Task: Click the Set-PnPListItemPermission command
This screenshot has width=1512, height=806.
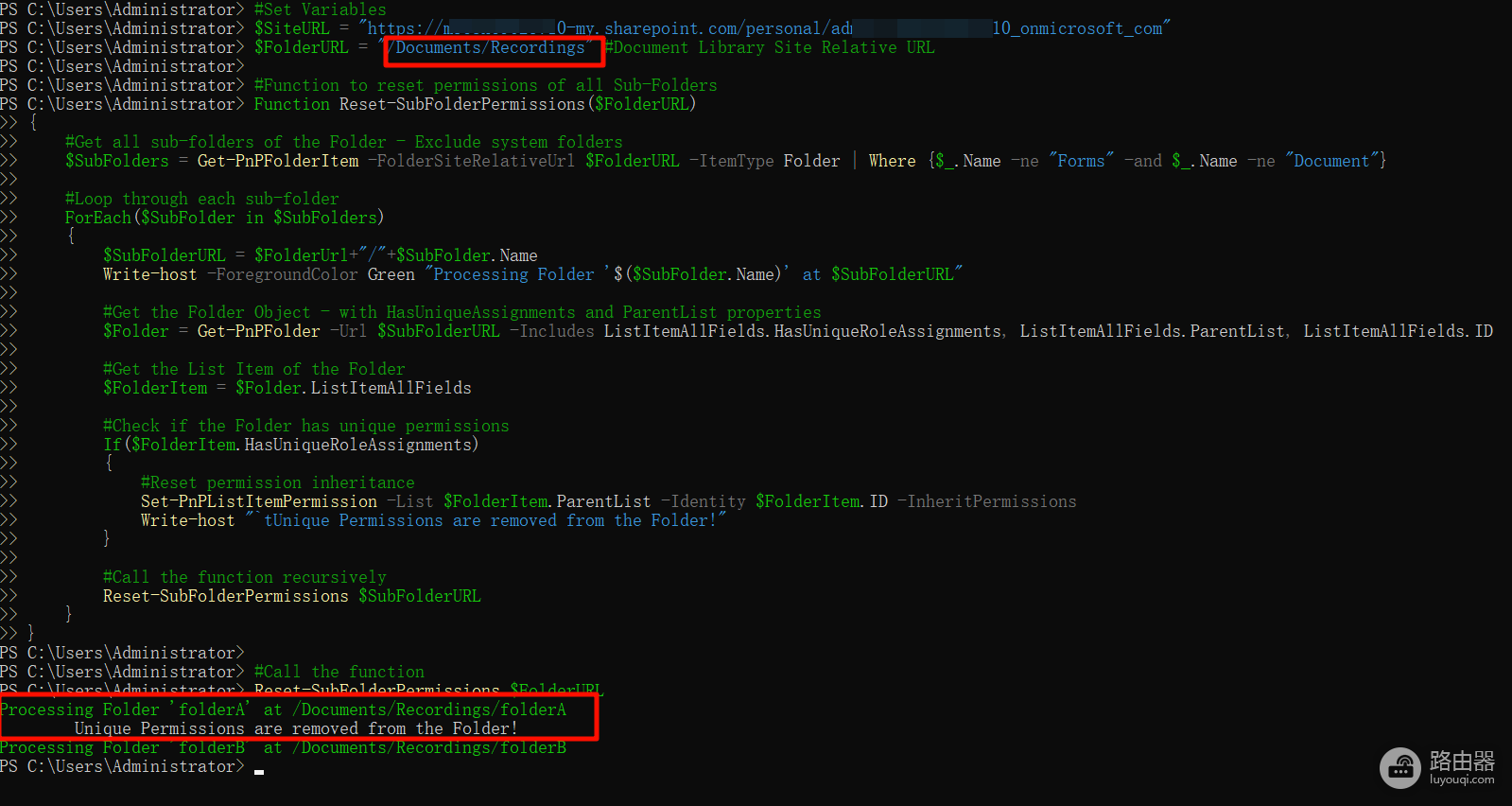Action: 259,501
